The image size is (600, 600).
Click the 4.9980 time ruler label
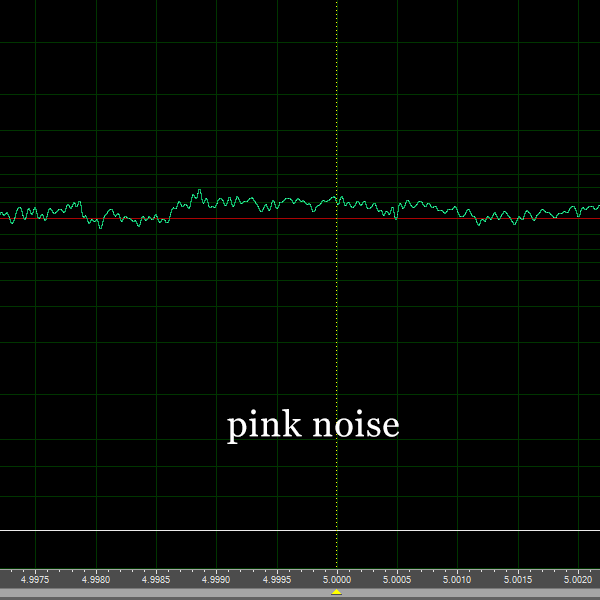pyautogui.click(x=97, y=579)
